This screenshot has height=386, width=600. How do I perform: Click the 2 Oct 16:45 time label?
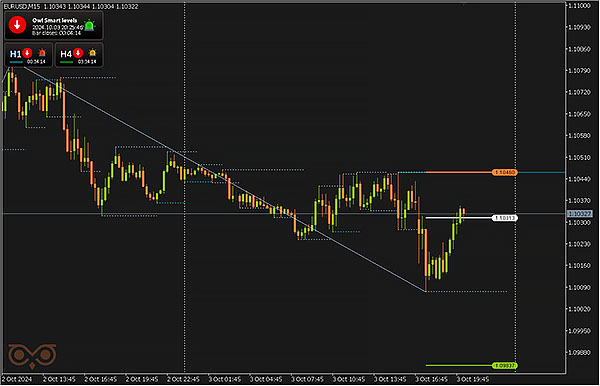pyautogui.click(x=100, y=379)
